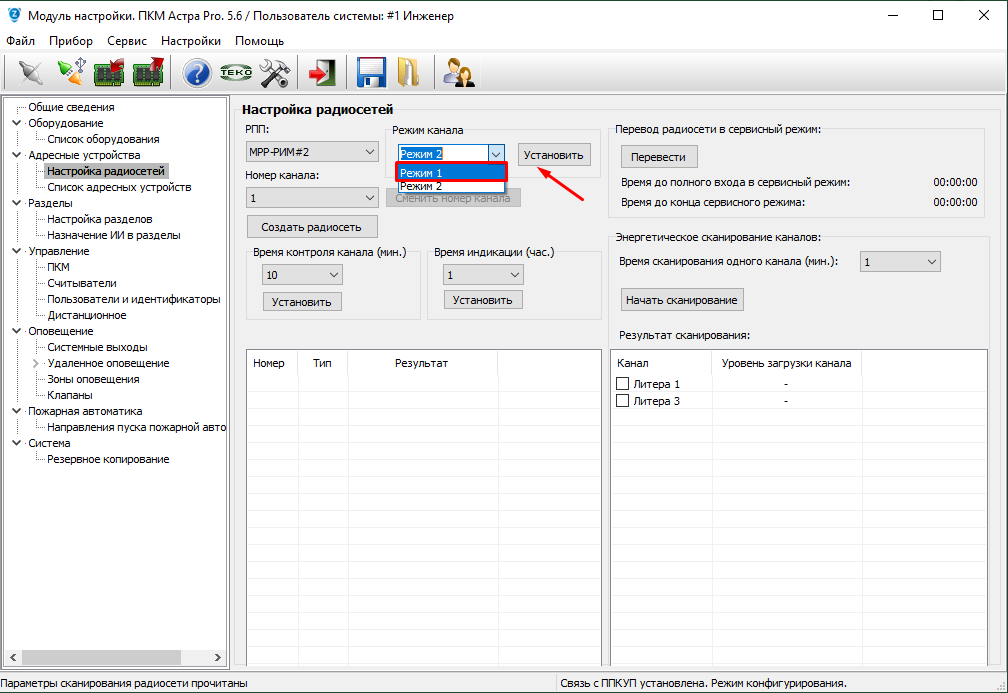Collapse the Управление tree node
This screenshot has width=1008, height=693.
point(17,251)
